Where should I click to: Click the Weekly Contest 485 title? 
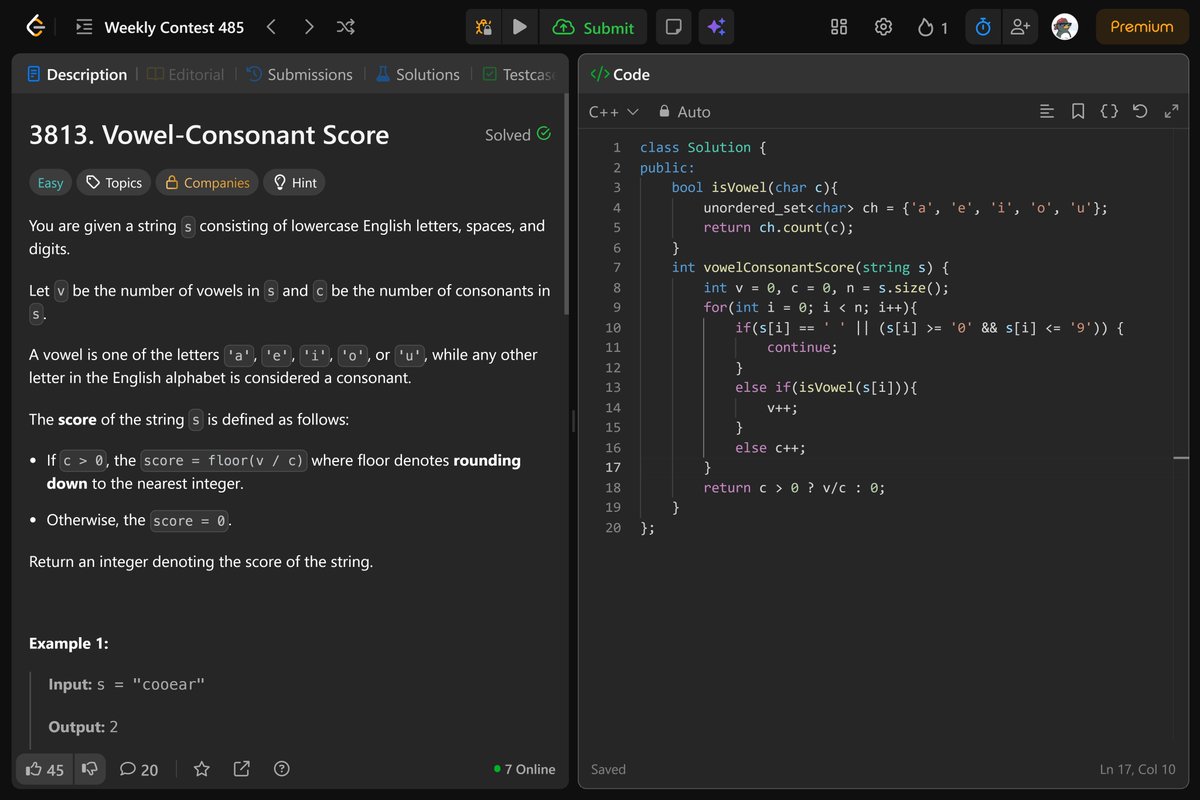174,27
